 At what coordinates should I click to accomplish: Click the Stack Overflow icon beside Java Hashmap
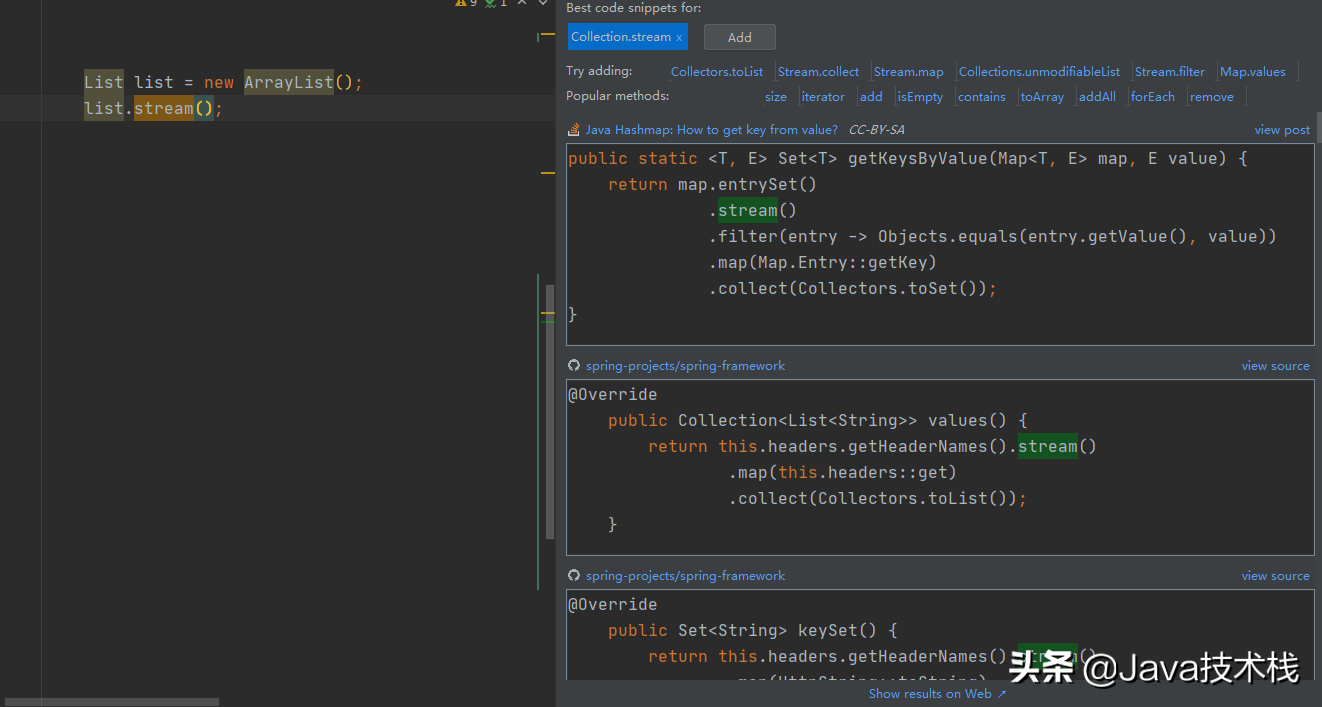tap(574, 130)
